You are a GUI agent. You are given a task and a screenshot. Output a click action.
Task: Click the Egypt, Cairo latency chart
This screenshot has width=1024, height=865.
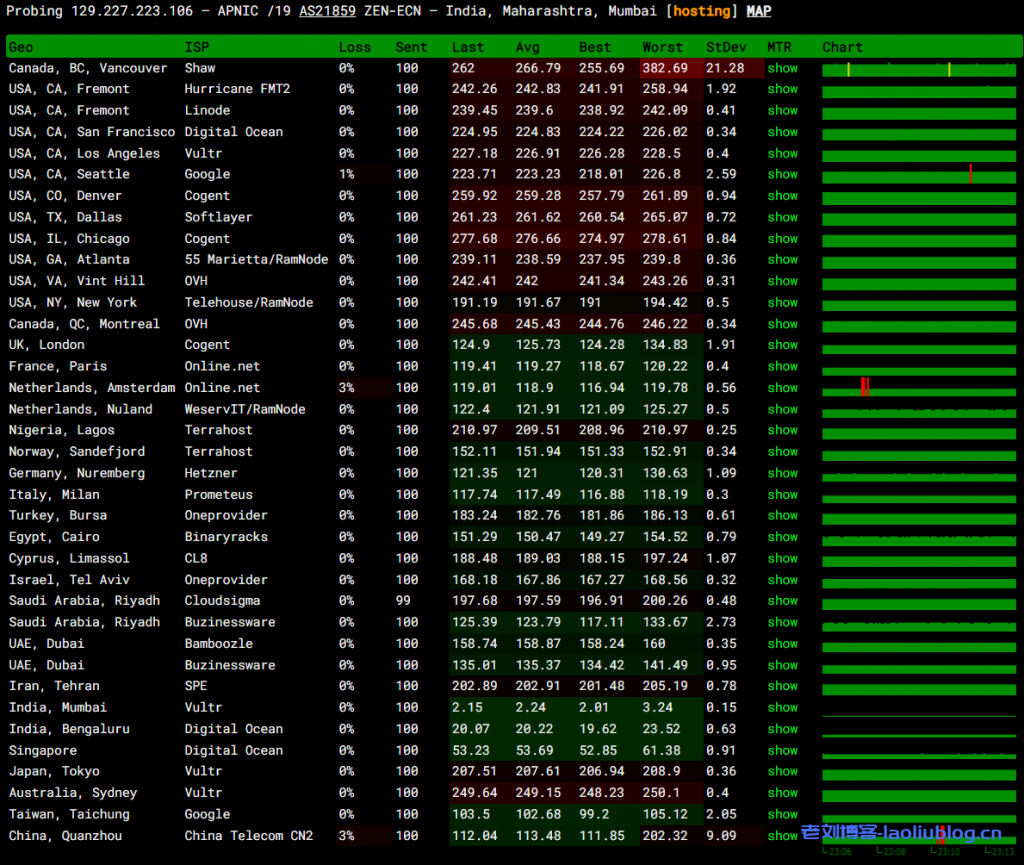point(918,537)
